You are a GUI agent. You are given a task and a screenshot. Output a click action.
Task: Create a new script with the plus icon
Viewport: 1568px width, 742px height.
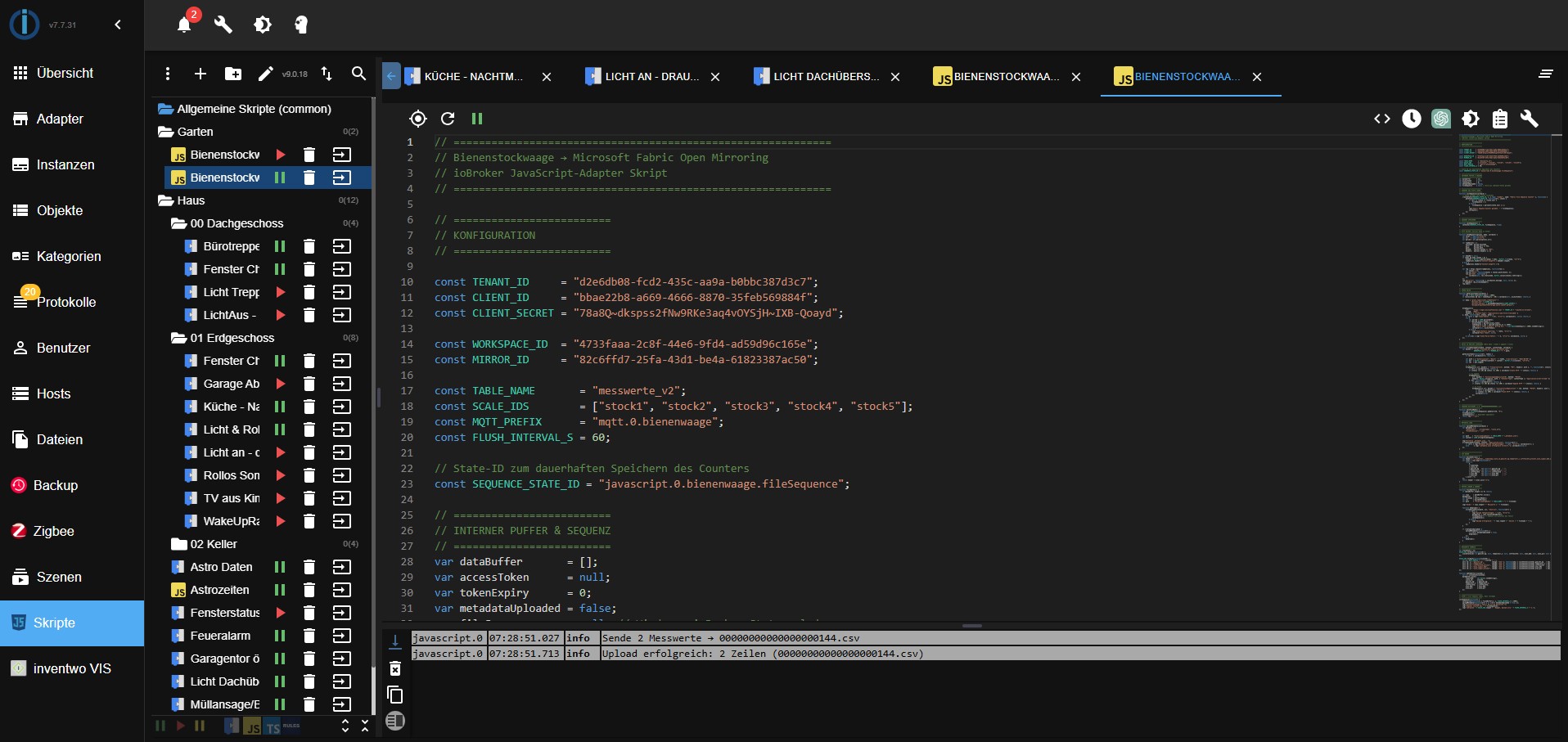(200, 74)
